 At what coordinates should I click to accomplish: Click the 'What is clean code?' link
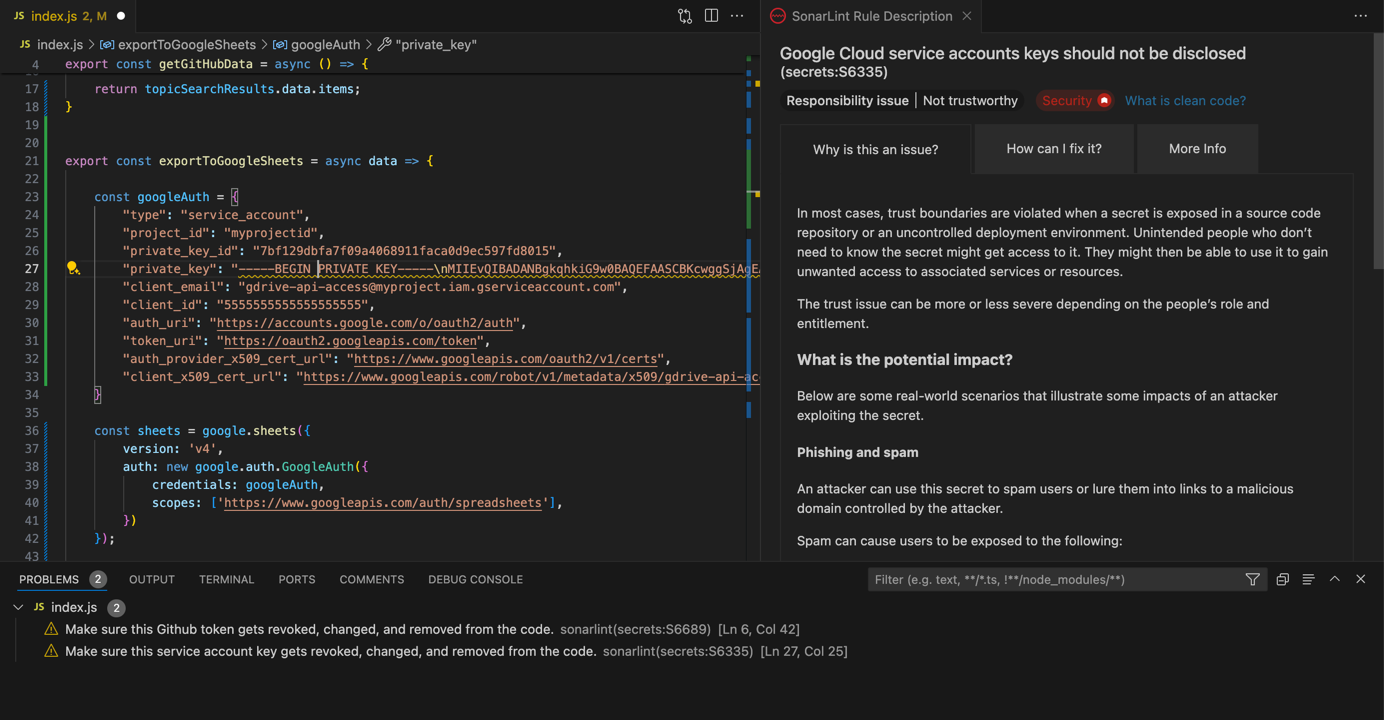(1185, 100)
